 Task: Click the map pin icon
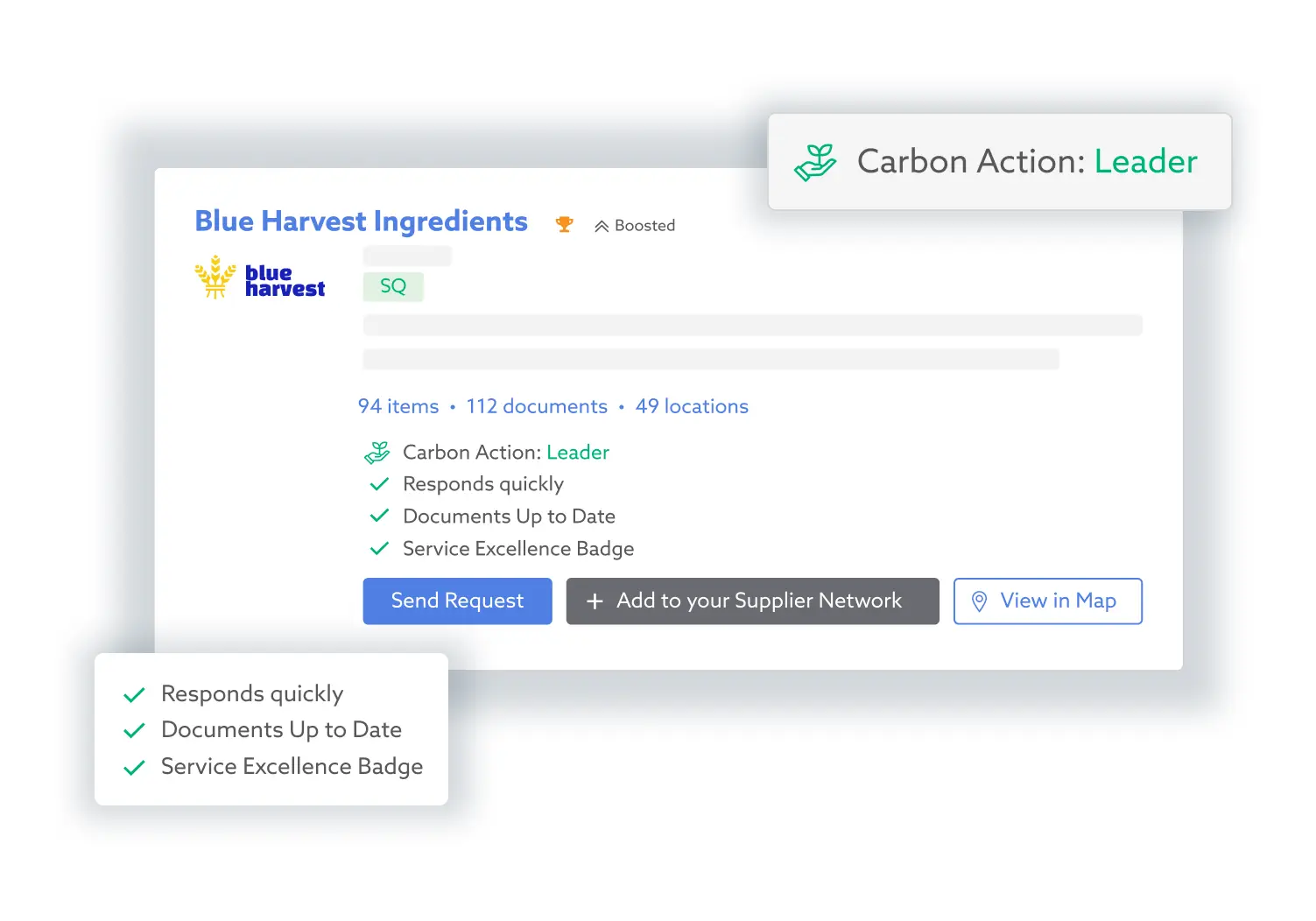click(x=980, y=601)
